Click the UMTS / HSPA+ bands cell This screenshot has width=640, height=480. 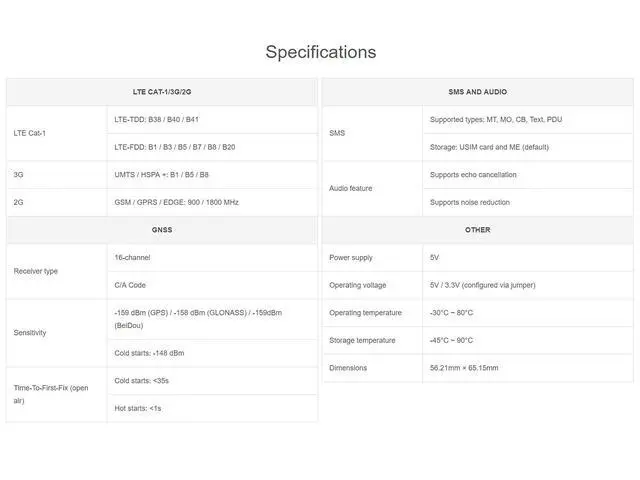212,175
